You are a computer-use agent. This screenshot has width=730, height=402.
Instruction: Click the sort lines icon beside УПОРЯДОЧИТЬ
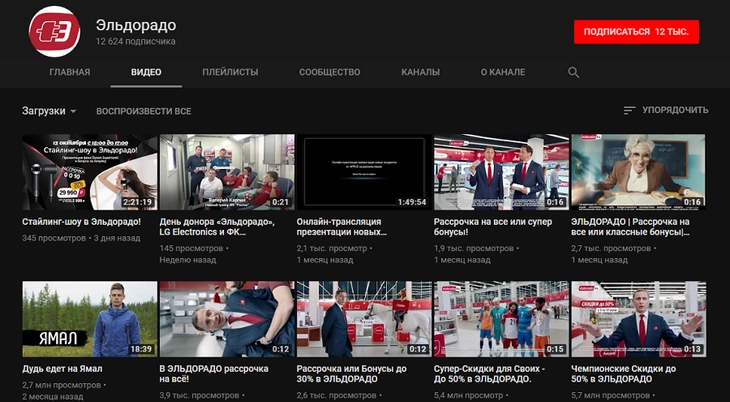[x=629, y=110]
